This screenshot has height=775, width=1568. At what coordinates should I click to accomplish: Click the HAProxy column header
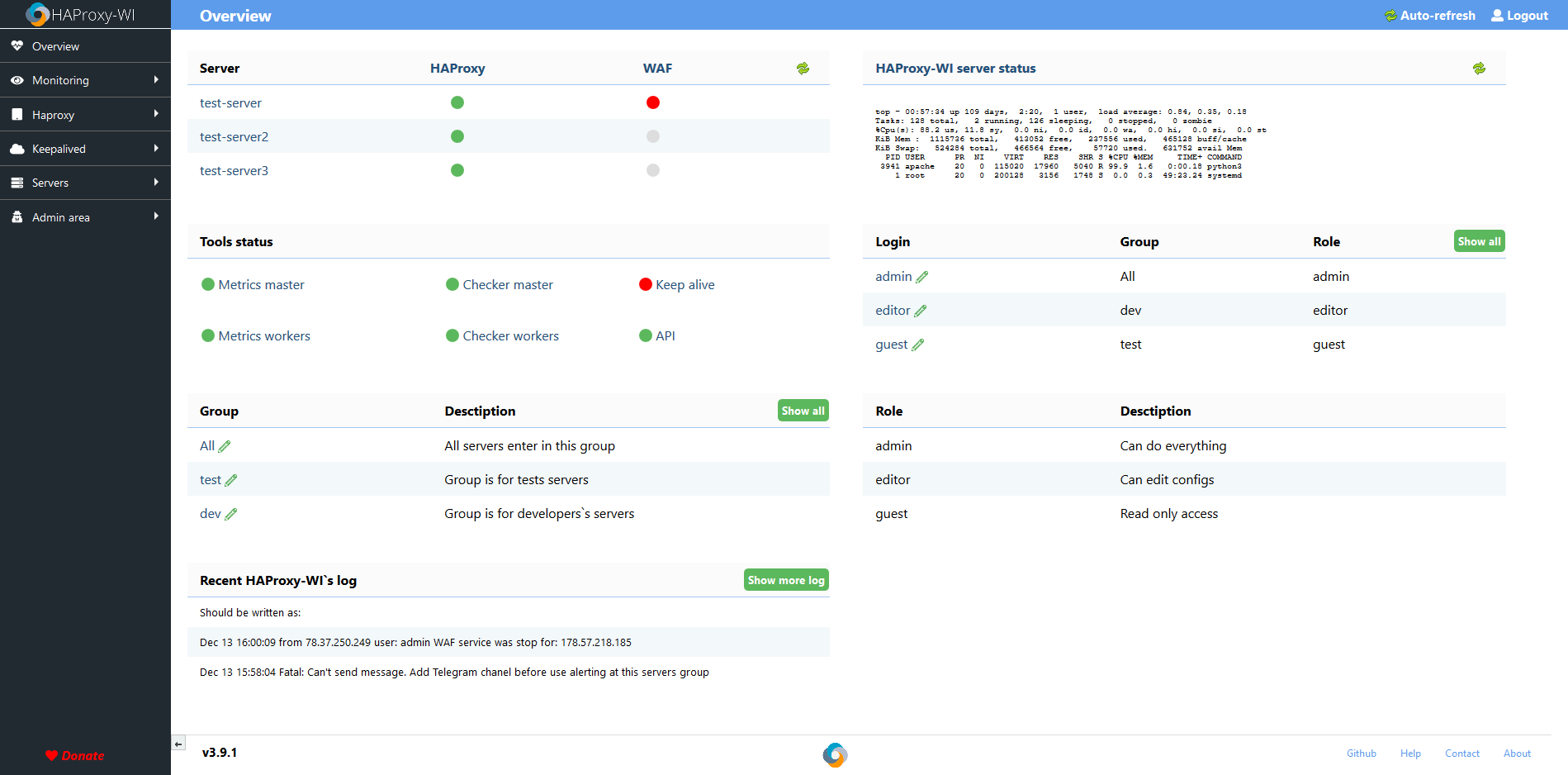click(x=457, y=69)
